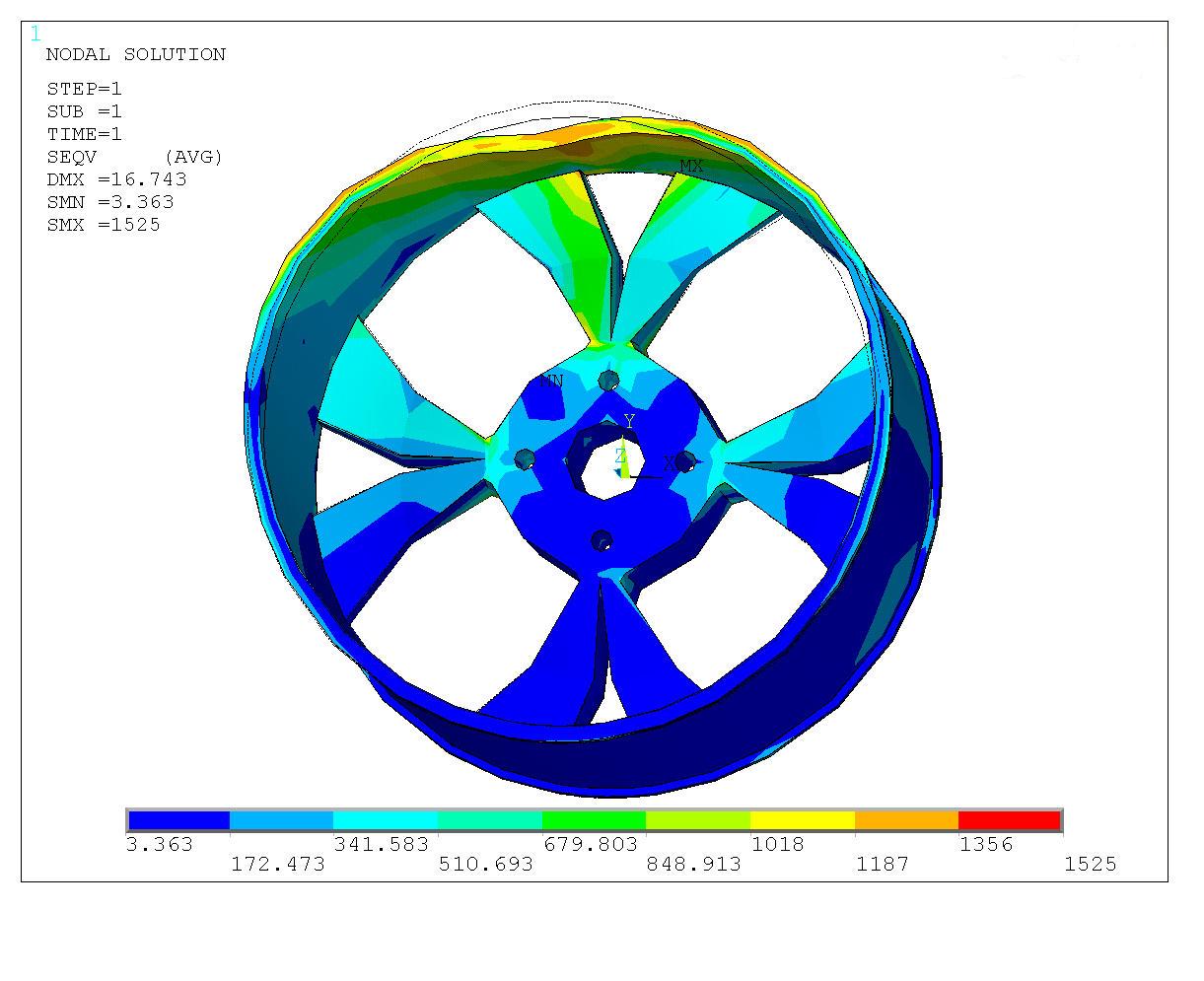Click the SUB =1 text
1204x981 pixels.
point(85,111)
